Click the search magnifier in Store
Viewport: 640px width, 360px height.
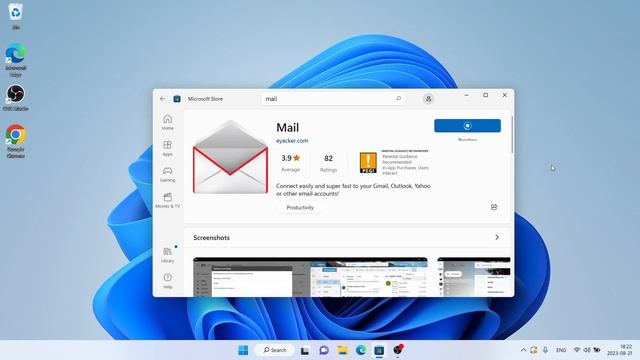(398, 98)
